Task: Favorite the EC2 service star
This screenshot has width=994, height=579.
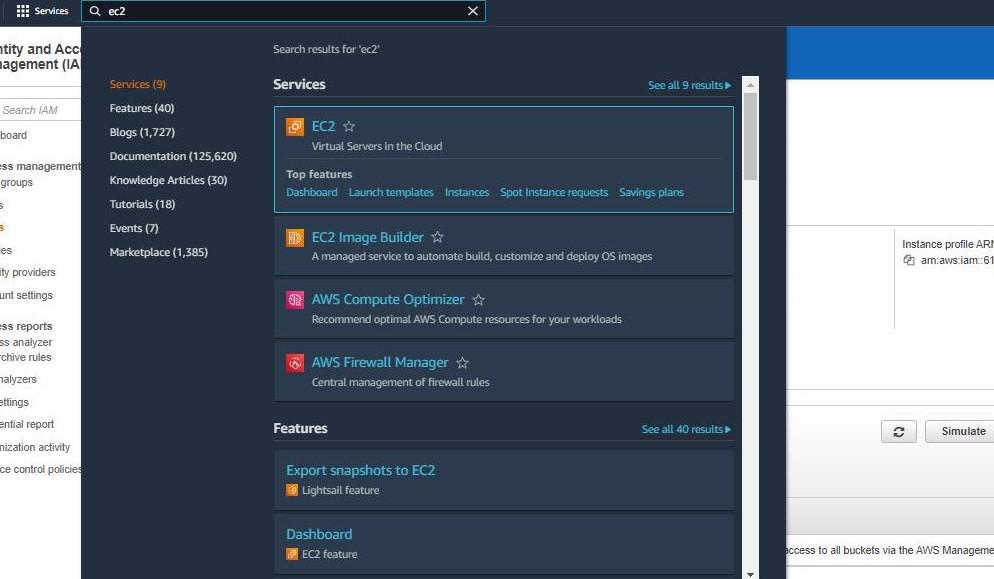Action: click(349, 126)
